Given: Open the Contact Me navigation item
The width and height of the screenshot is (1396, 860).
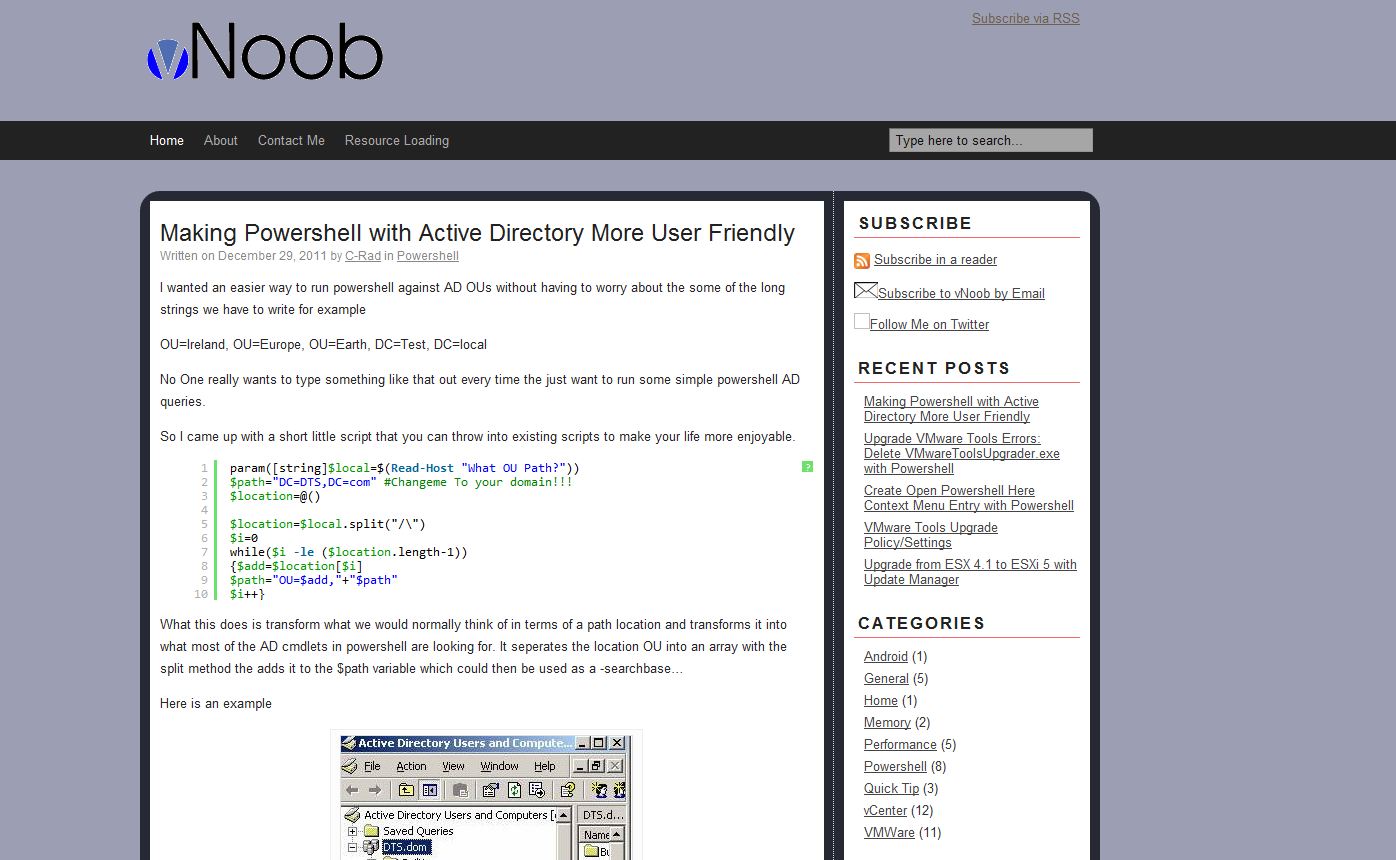Looking at the screenshot, I should click(290, 140).
